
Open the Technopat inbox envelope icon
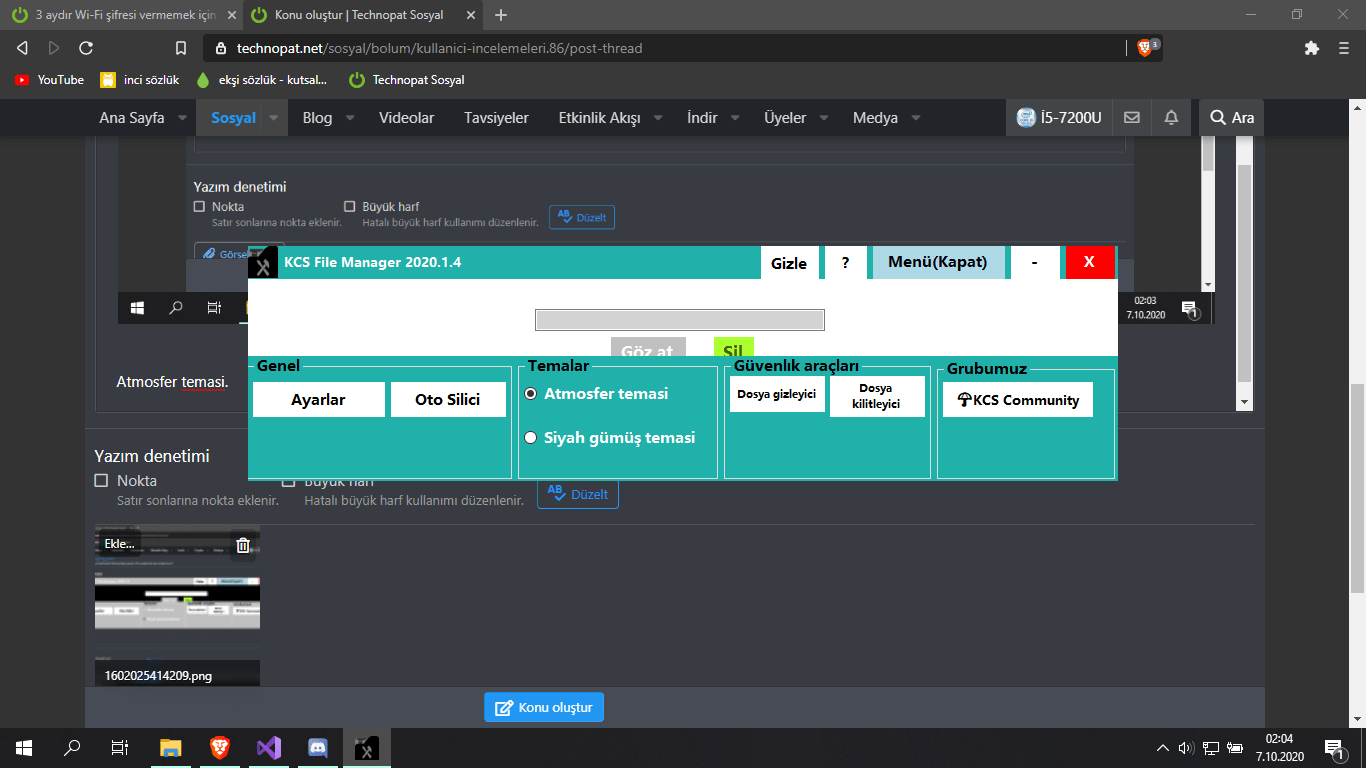[x=1132, y=118]
